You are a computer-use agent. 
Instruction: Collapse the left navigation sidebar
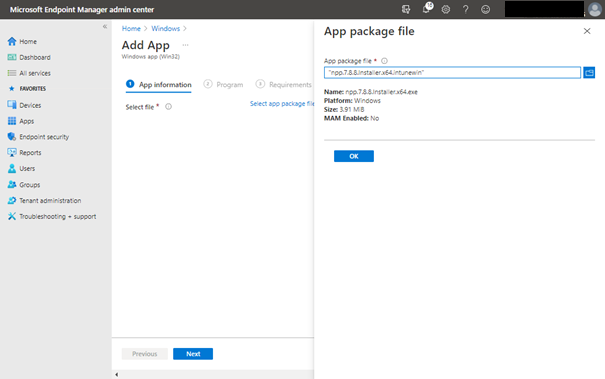[x=105, y=27]
